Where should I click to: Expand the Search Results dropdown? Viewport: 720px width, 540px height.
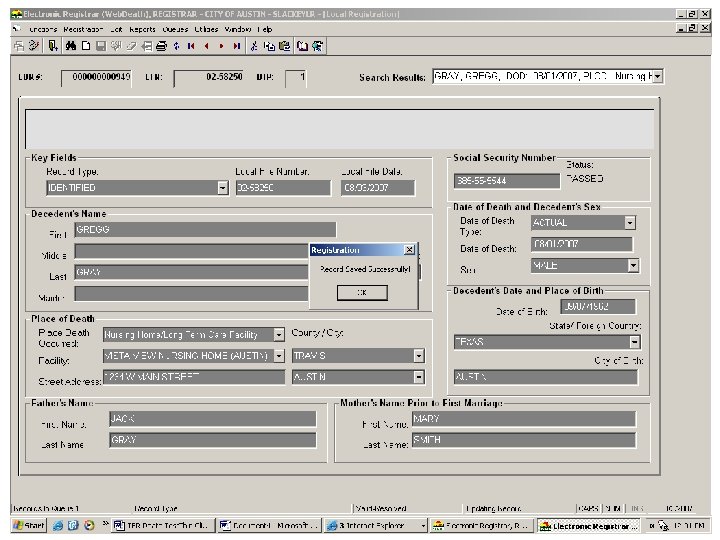658,76
